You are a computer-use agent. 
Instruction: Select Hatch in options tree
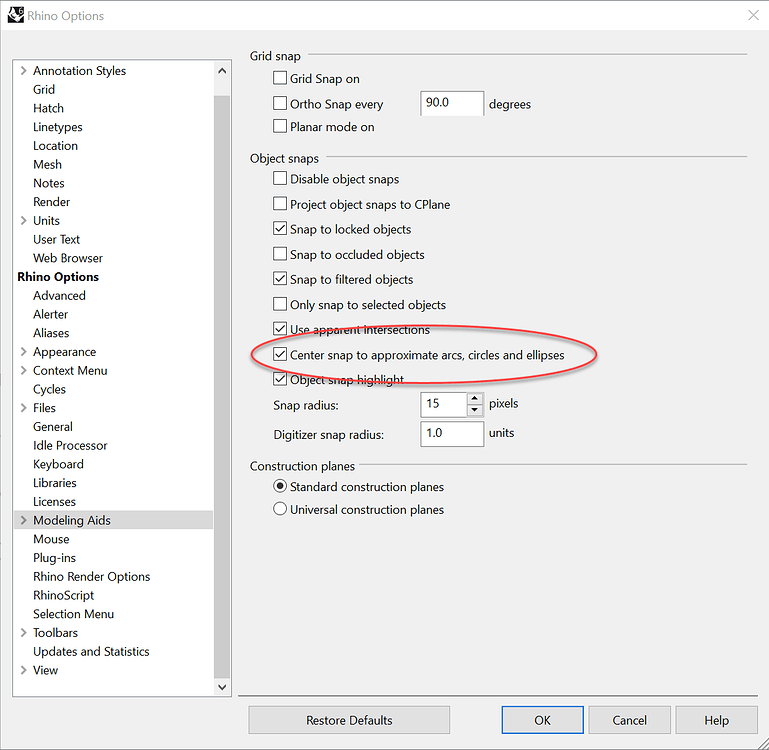point(48,108)
